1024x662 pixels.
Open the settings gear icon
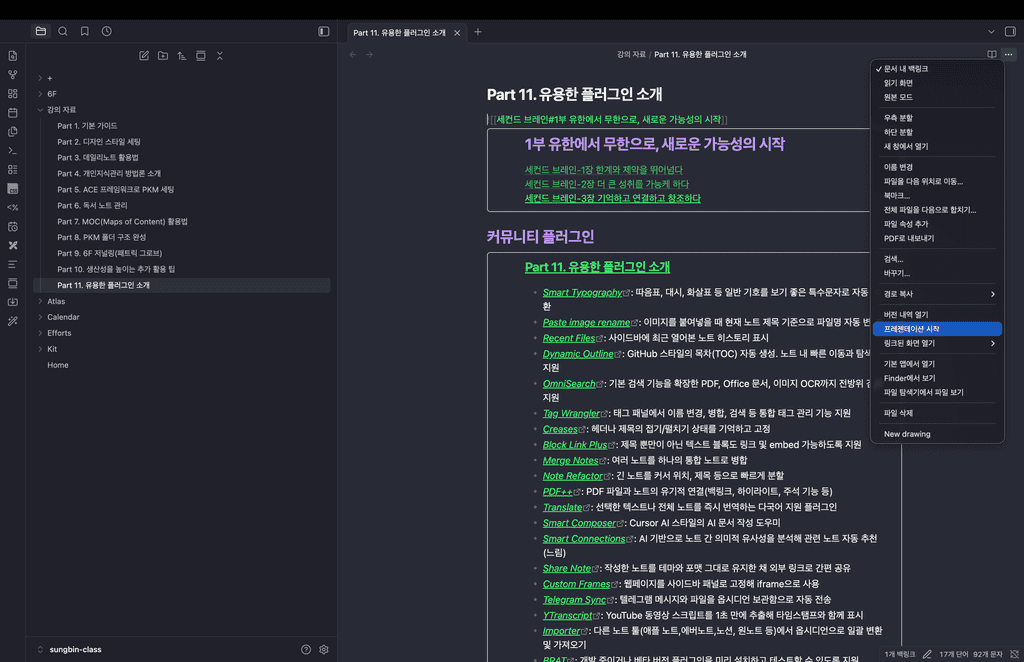[324, 650]
